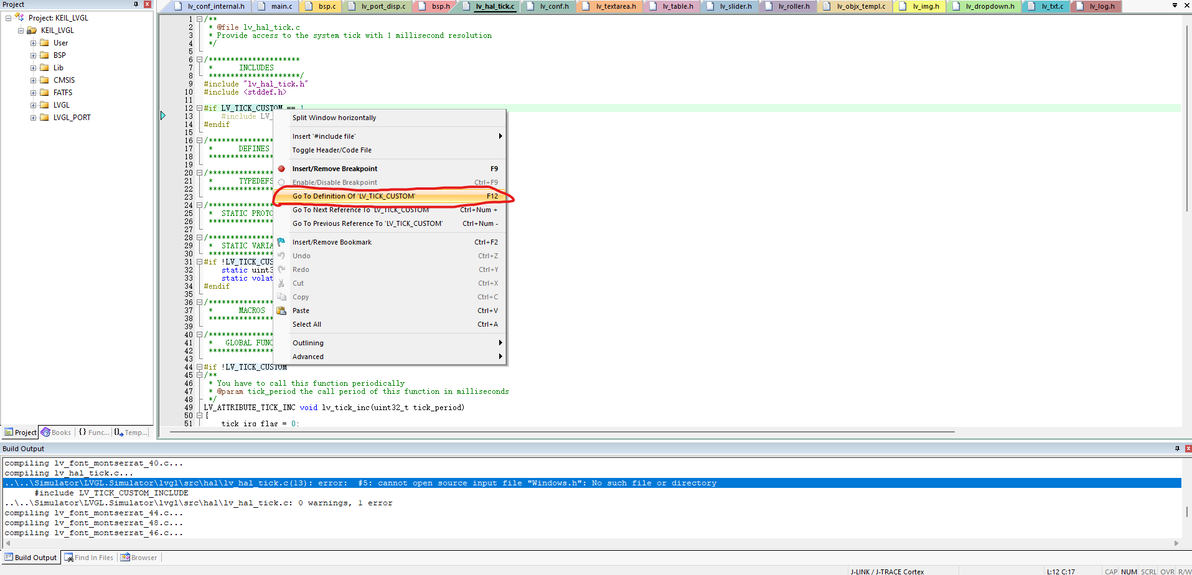Collapse the #if fold at line 12

tap(198, 108)
